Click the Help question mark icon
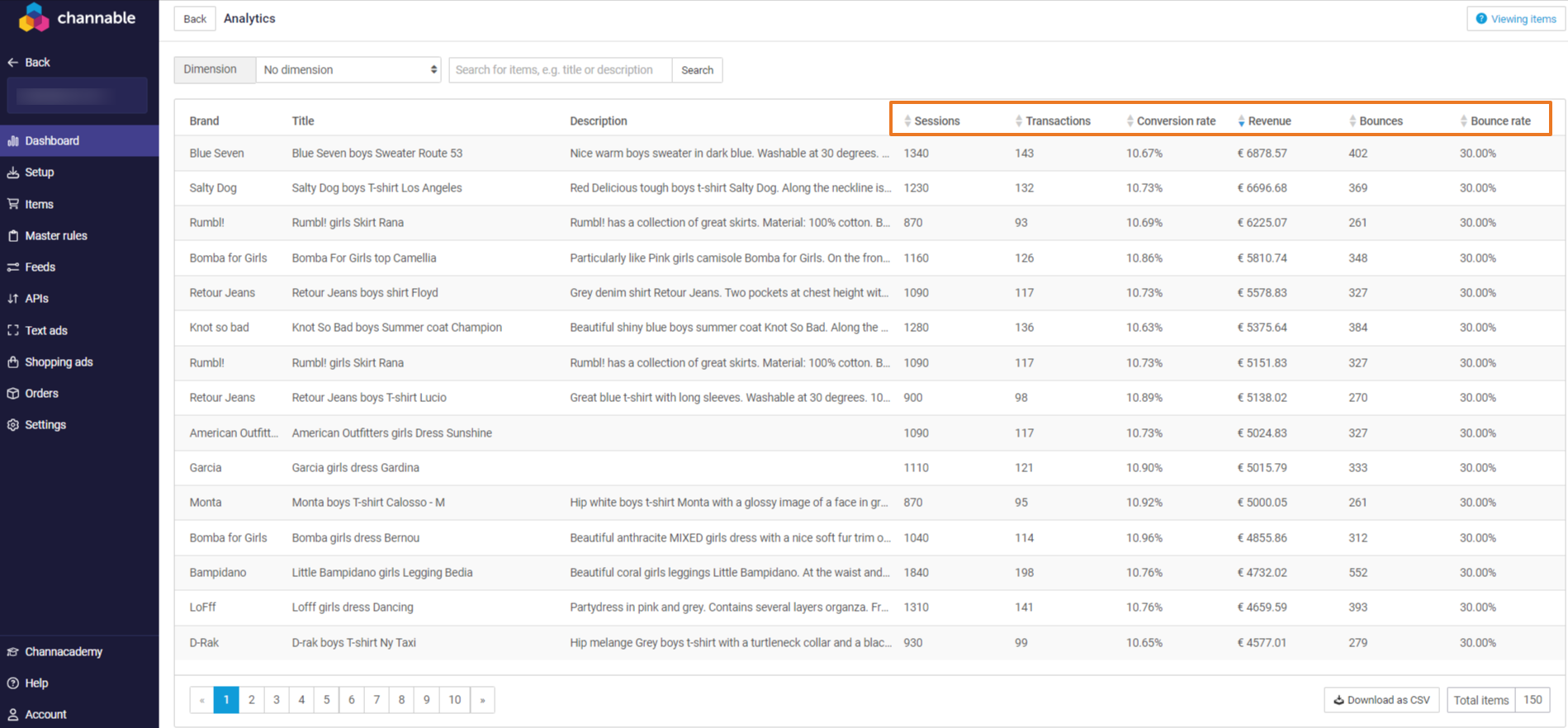Image resolution: width=1568 pixels, height=728 pixels. (x=13, y=683)
